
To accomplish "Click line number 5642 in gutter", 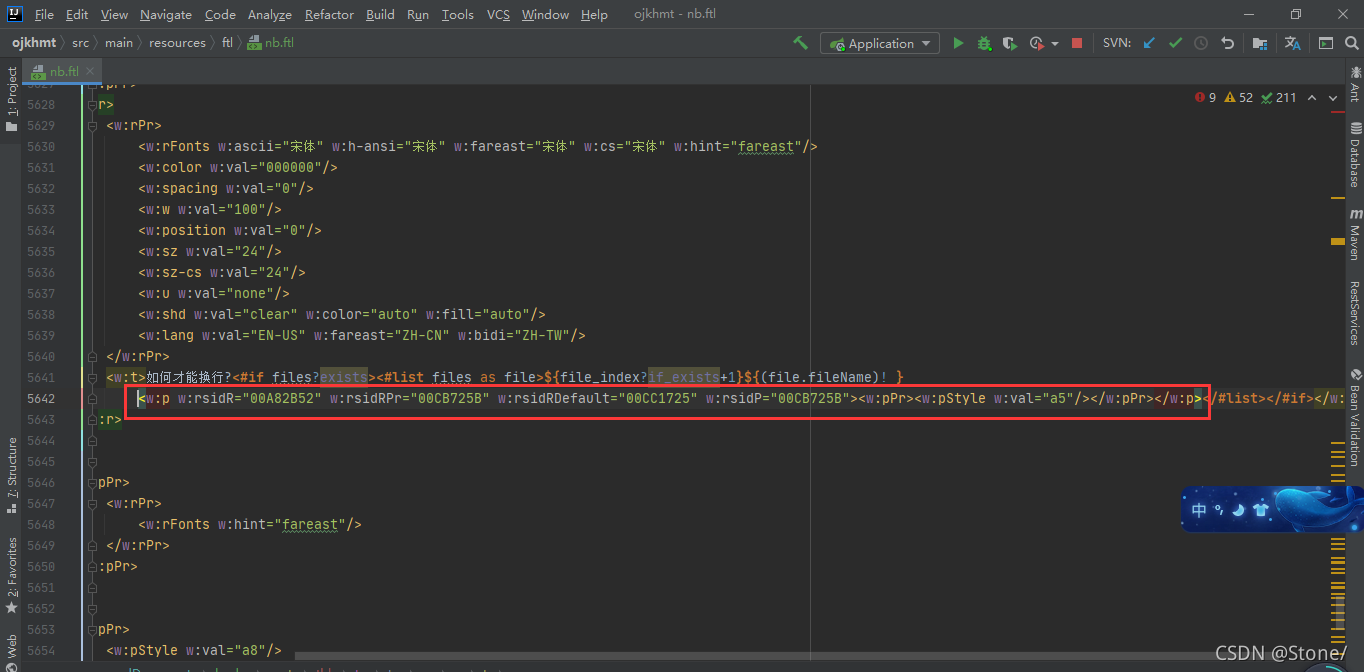I will click(41, 398).
